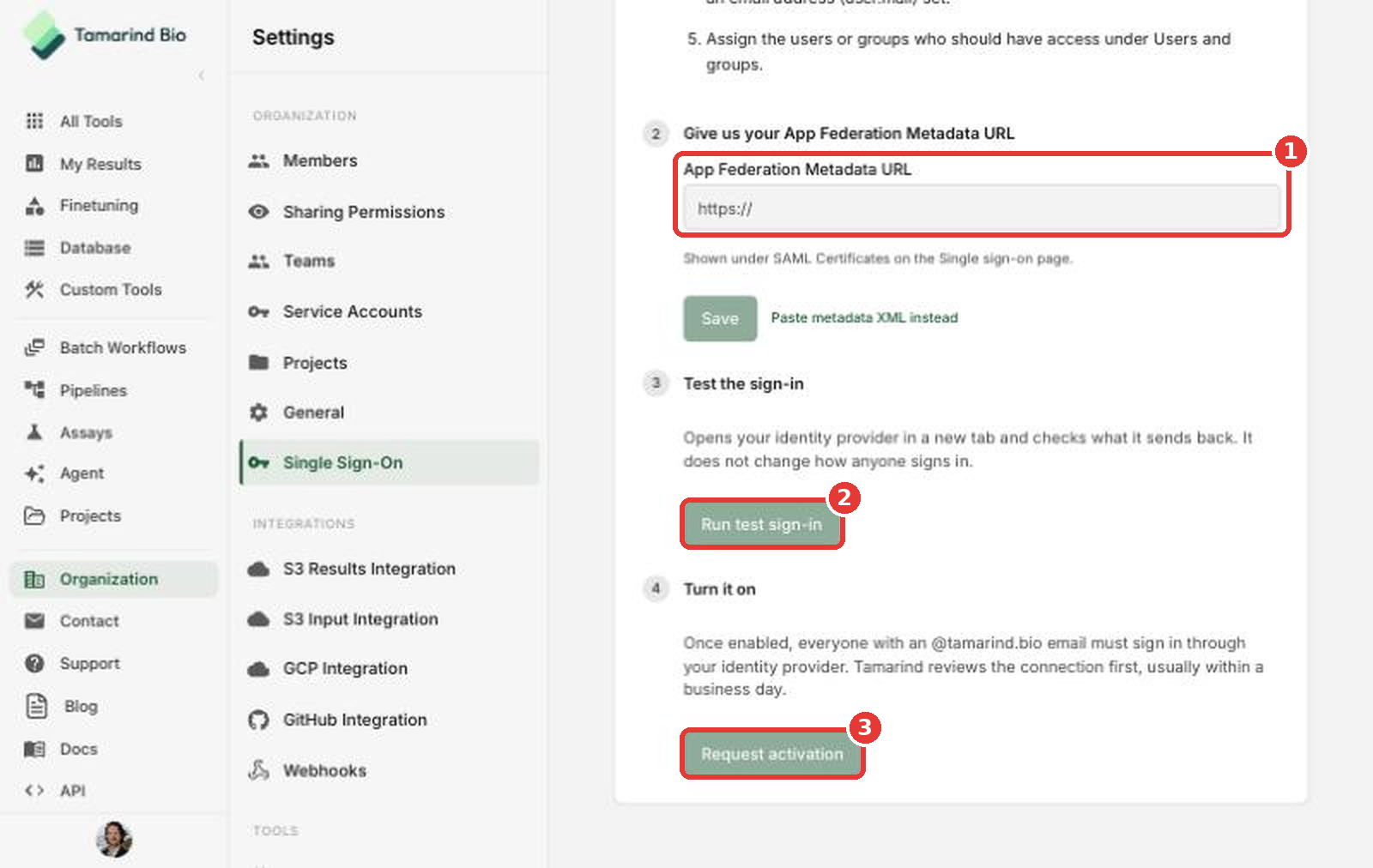Select Organization in the main sidebar
The height and width of the screenshot is (868, 1373).
(114, 579)
